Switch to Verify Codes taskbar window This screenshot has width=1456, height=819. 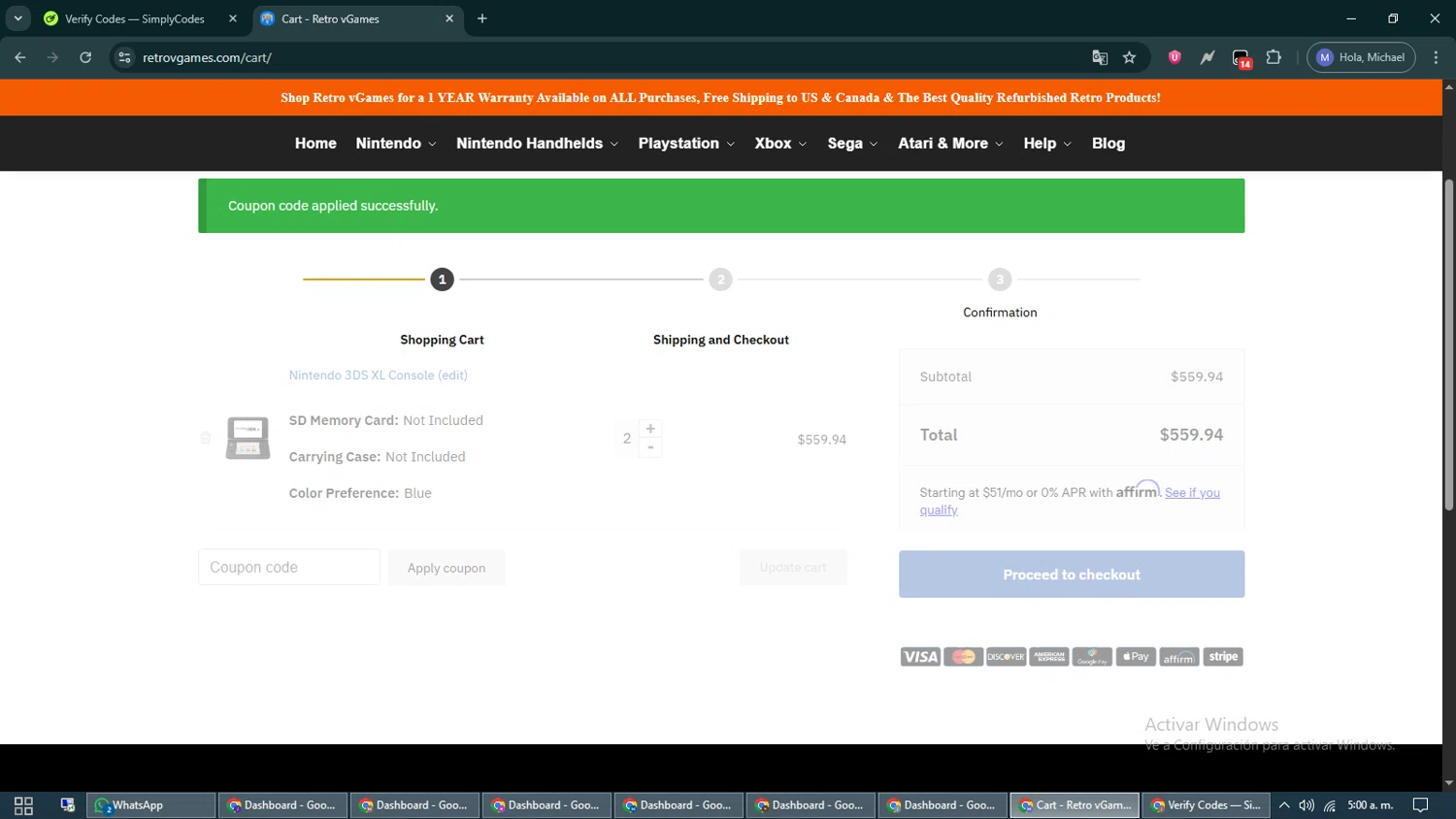tap(1206, 805)
